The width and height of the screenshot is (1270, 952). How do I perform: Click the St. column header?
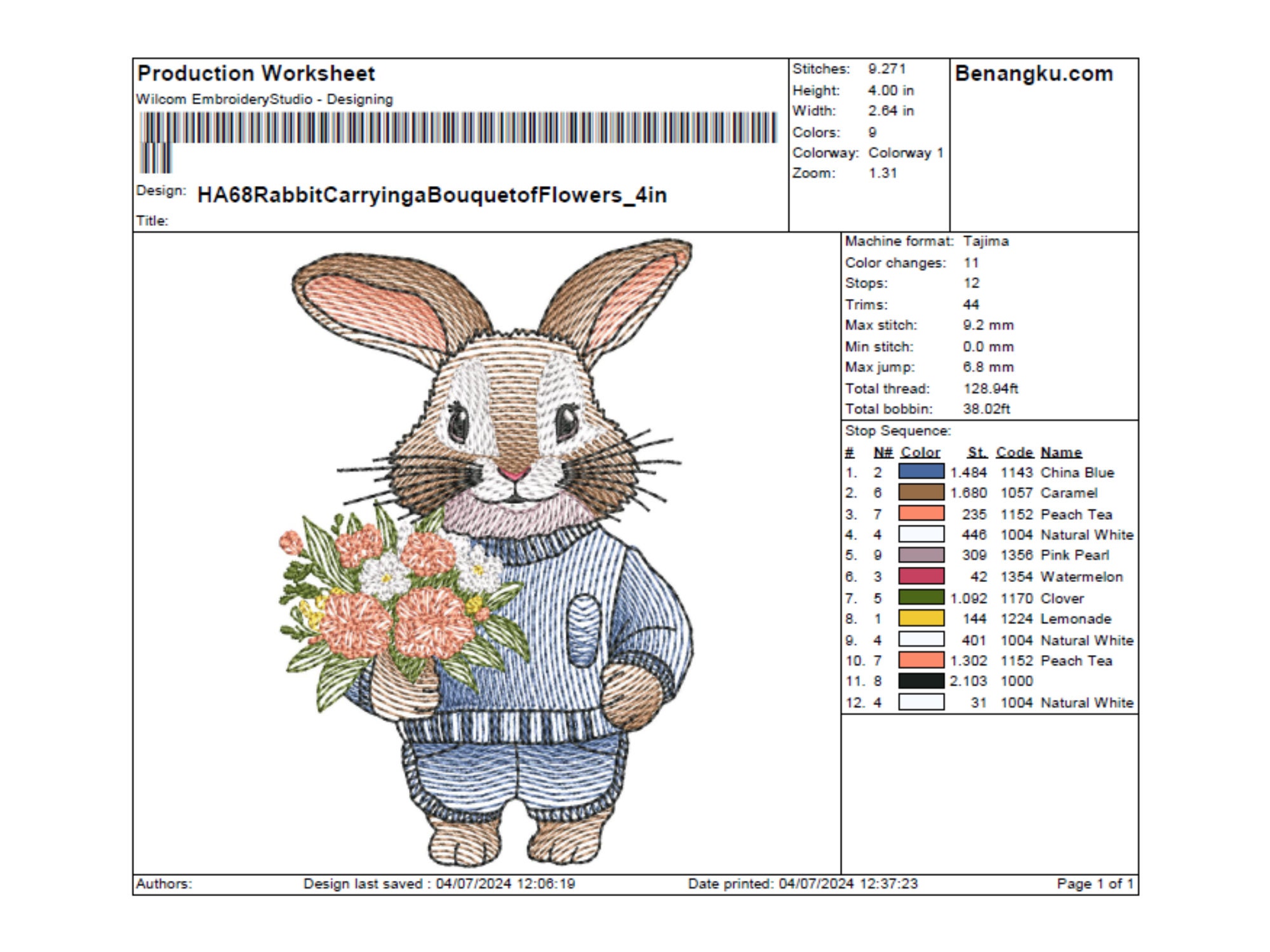(977, 452)
